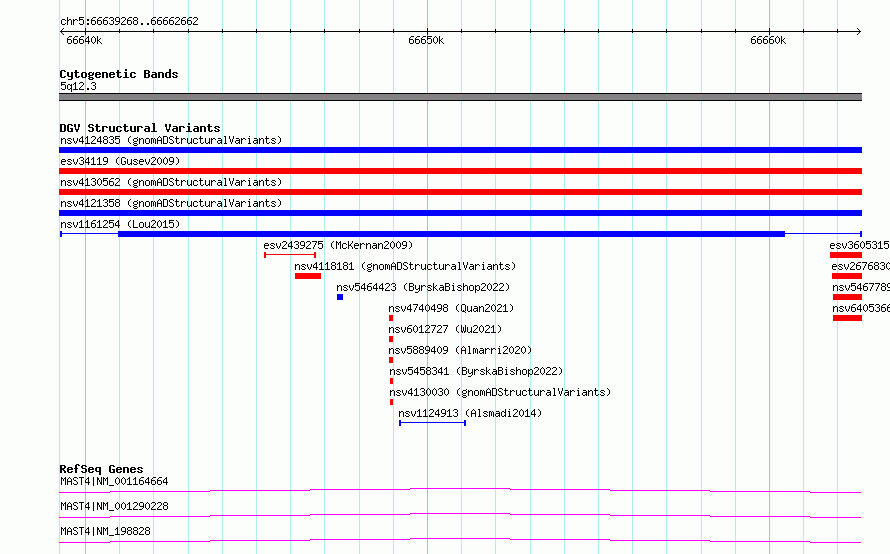This screenshot has width=890, height=554.
Task: Click the MAST4|NM_001290228 gene label
Action: pos(114,506)
